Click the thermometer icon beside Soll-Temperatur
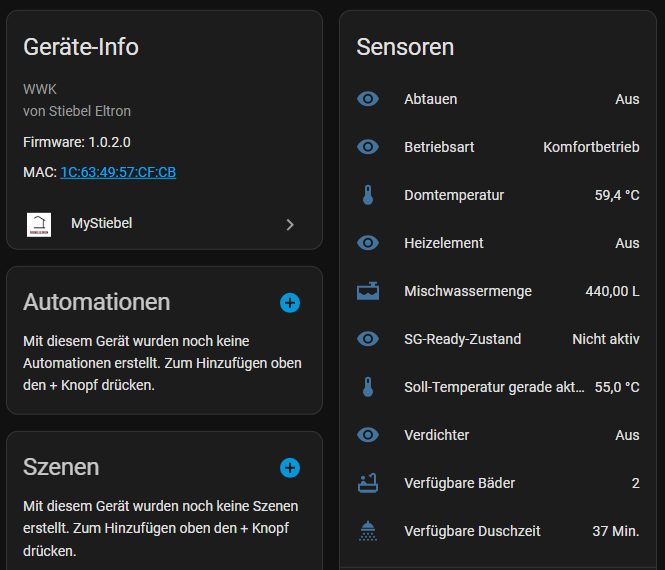665x570 pixels. (x=368, y=387)
